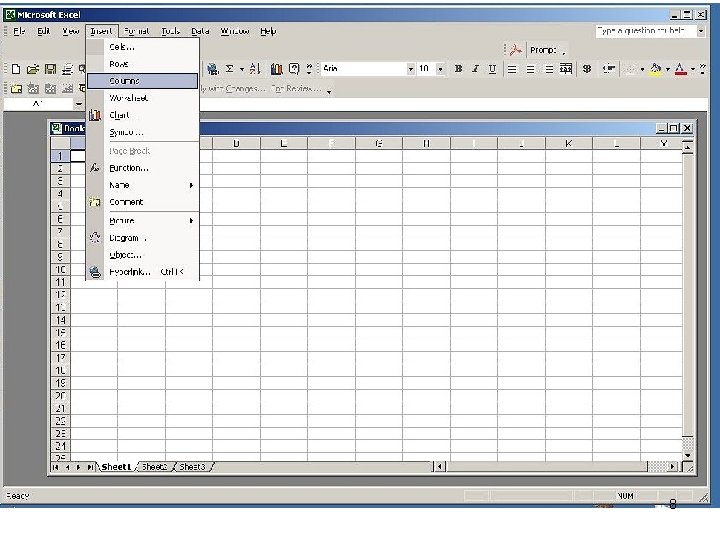Align cell contents right
Viewport: 720px width, 540px height.
[x=549, y=69]
